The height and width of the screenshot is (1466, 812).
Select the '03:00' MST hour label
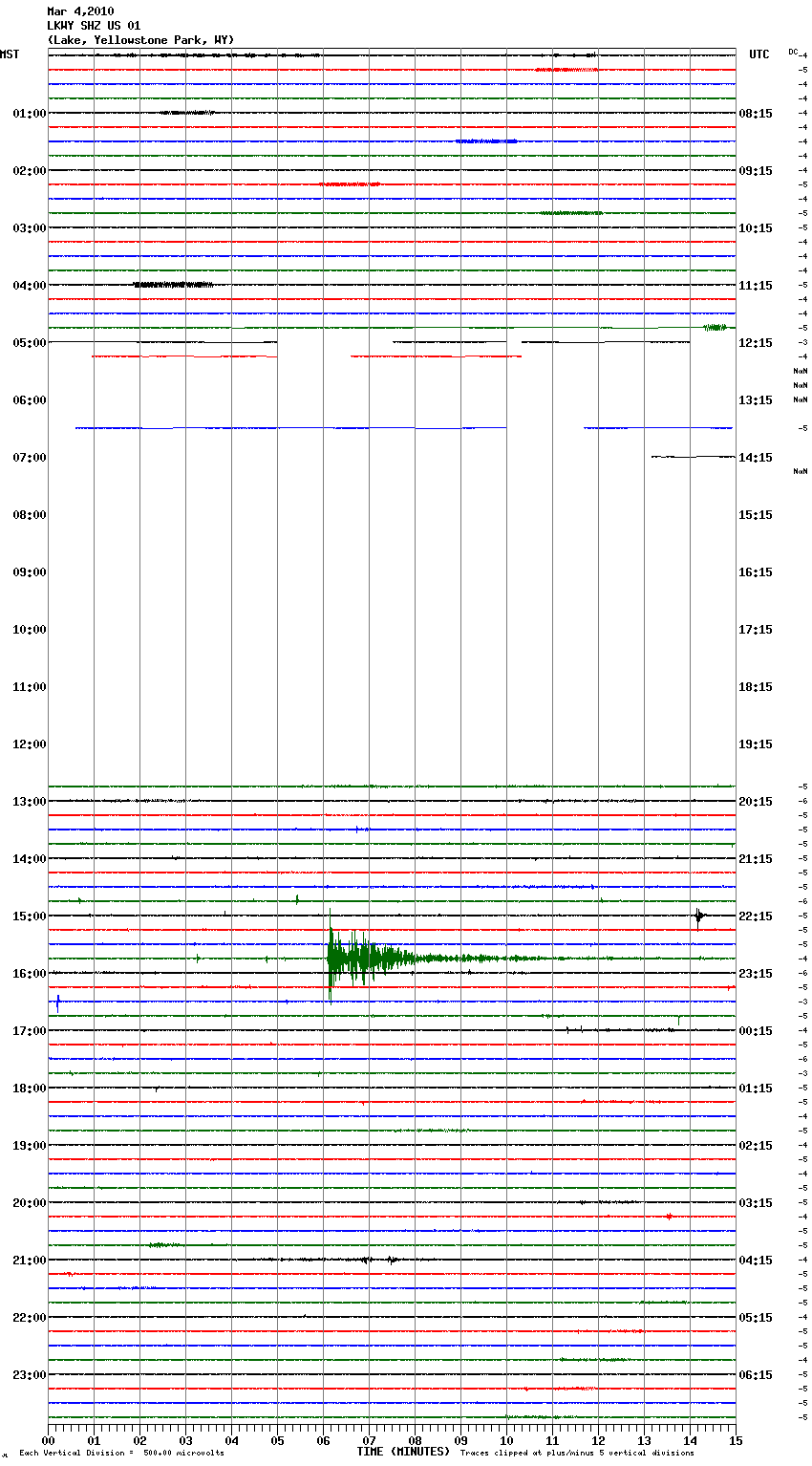(x=30, y=228)
